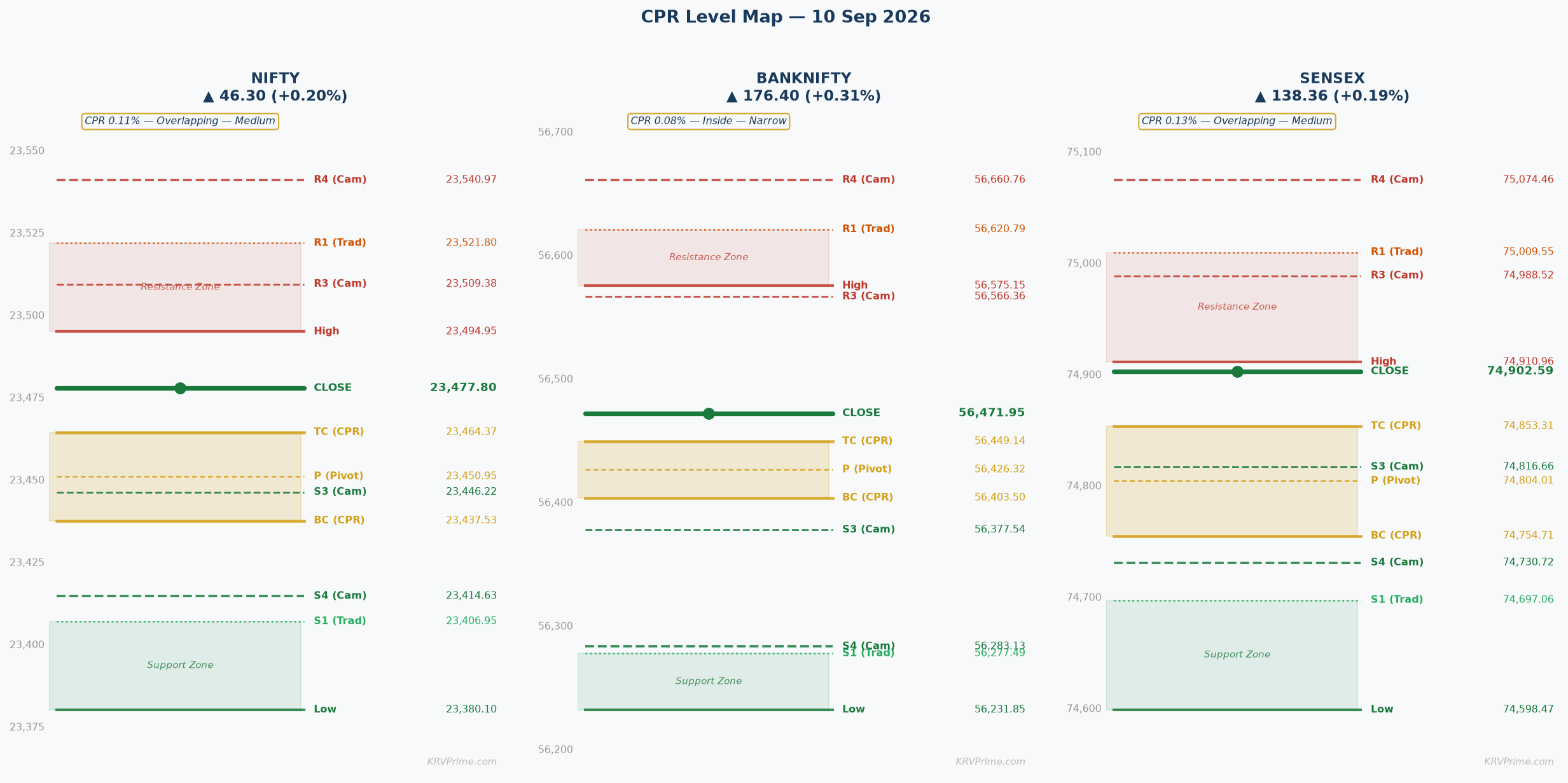Image resolution: width=1568 pixels, height=783 pixels.
Task: Click SENSEX close value 74,902.59
Action: pos(1520,371)
